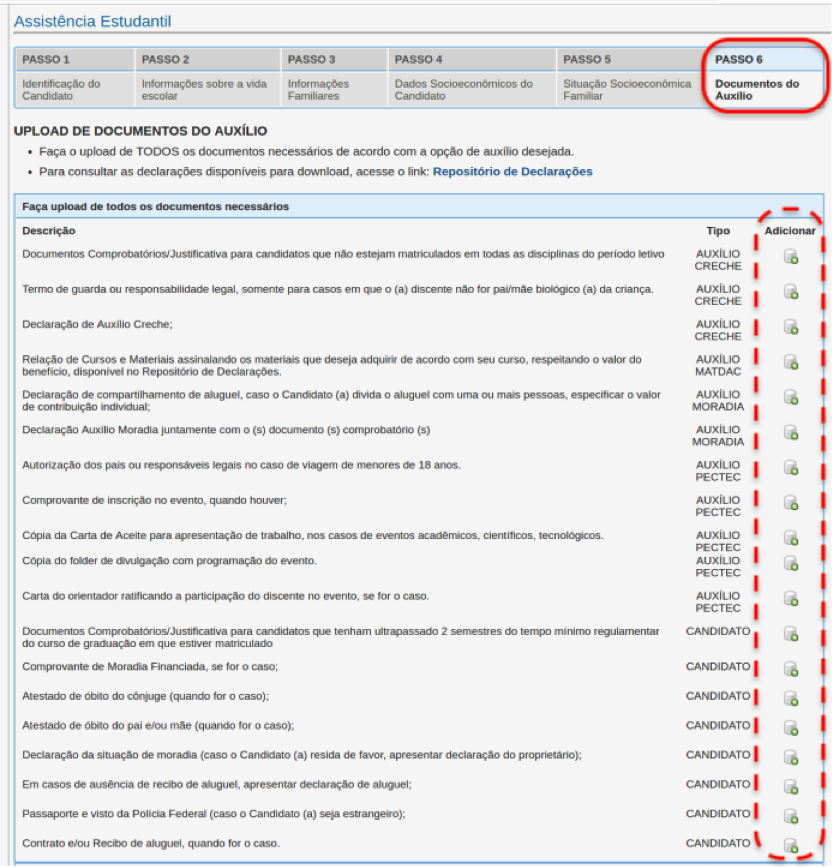Viewport: 832px width, 867px height.
Task: Upload Comprovante de Moradia Financiada
Action: [x=791, y=670]
